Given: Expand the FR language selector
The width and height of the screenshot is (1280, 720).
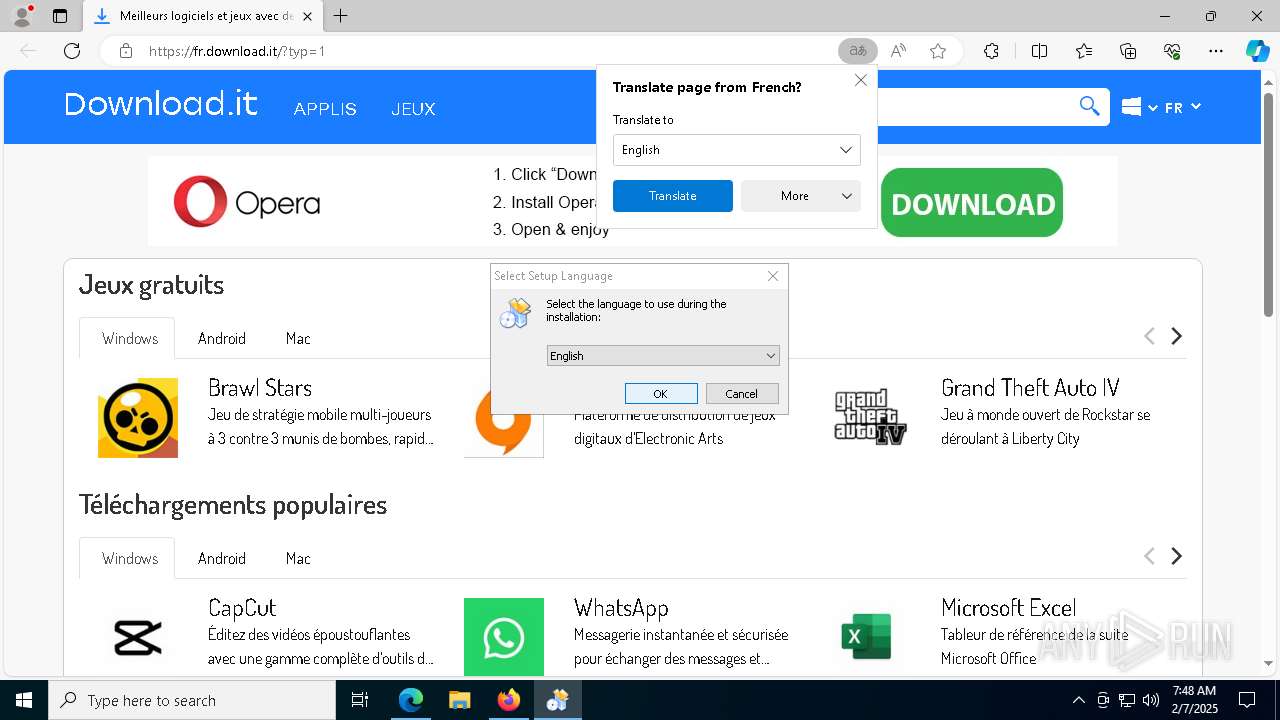Looking at the screenshot, I should pos(1183,107).
